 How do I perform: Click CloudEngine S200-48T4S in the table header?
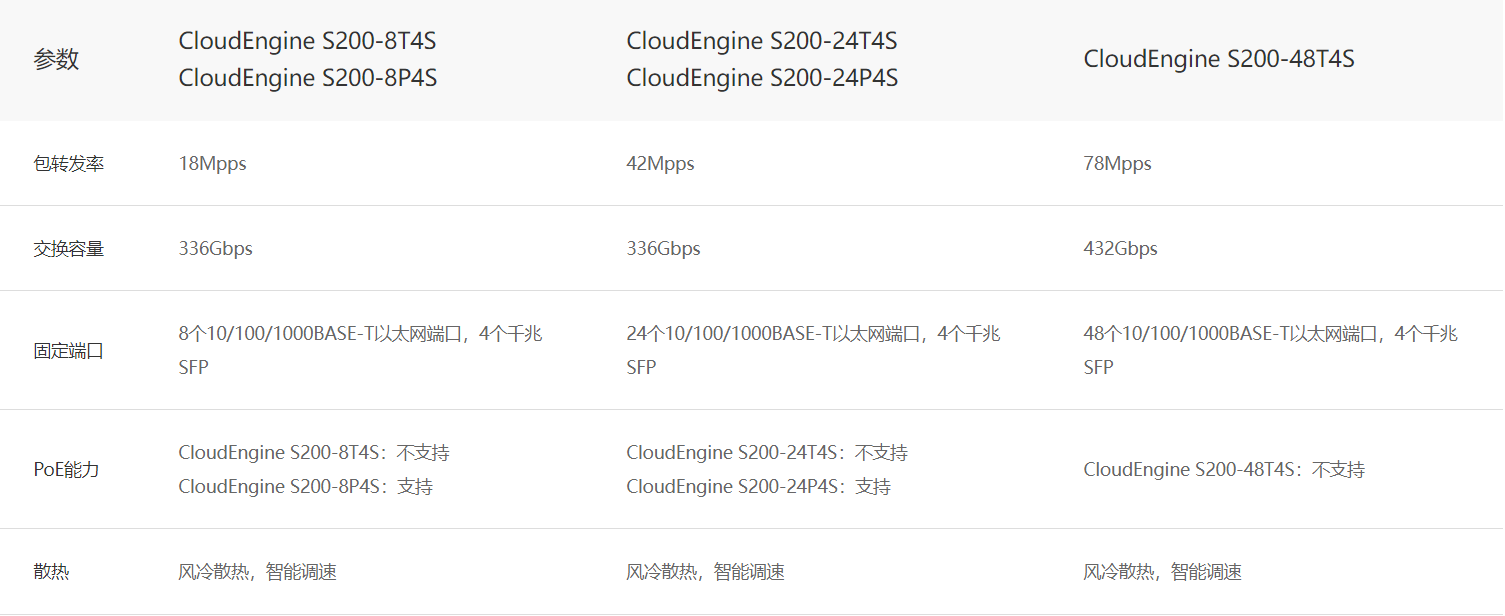coord(1218,59)
